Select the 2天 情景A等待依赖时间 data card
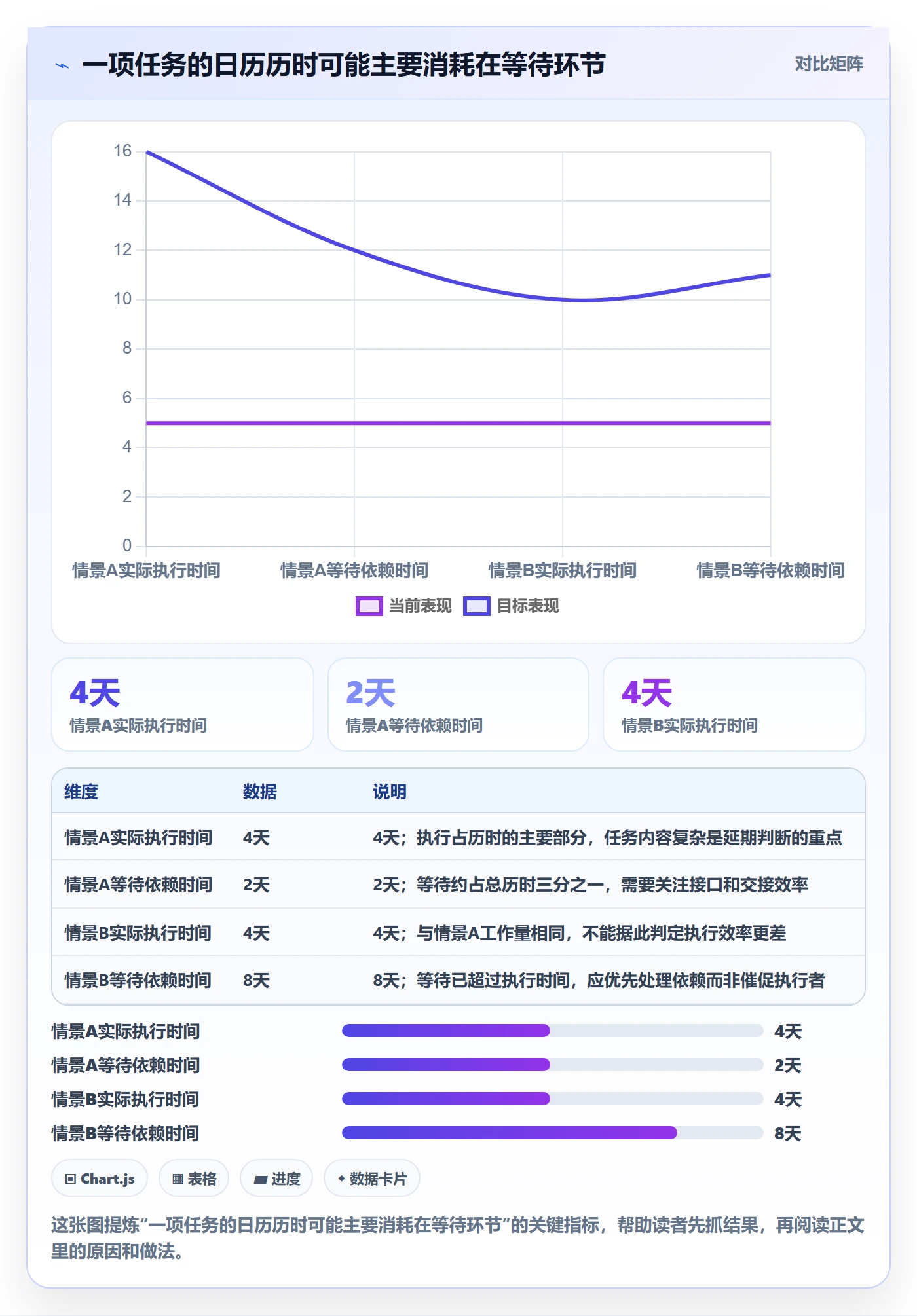917x1316 pixels. click(x=458, y=704)
